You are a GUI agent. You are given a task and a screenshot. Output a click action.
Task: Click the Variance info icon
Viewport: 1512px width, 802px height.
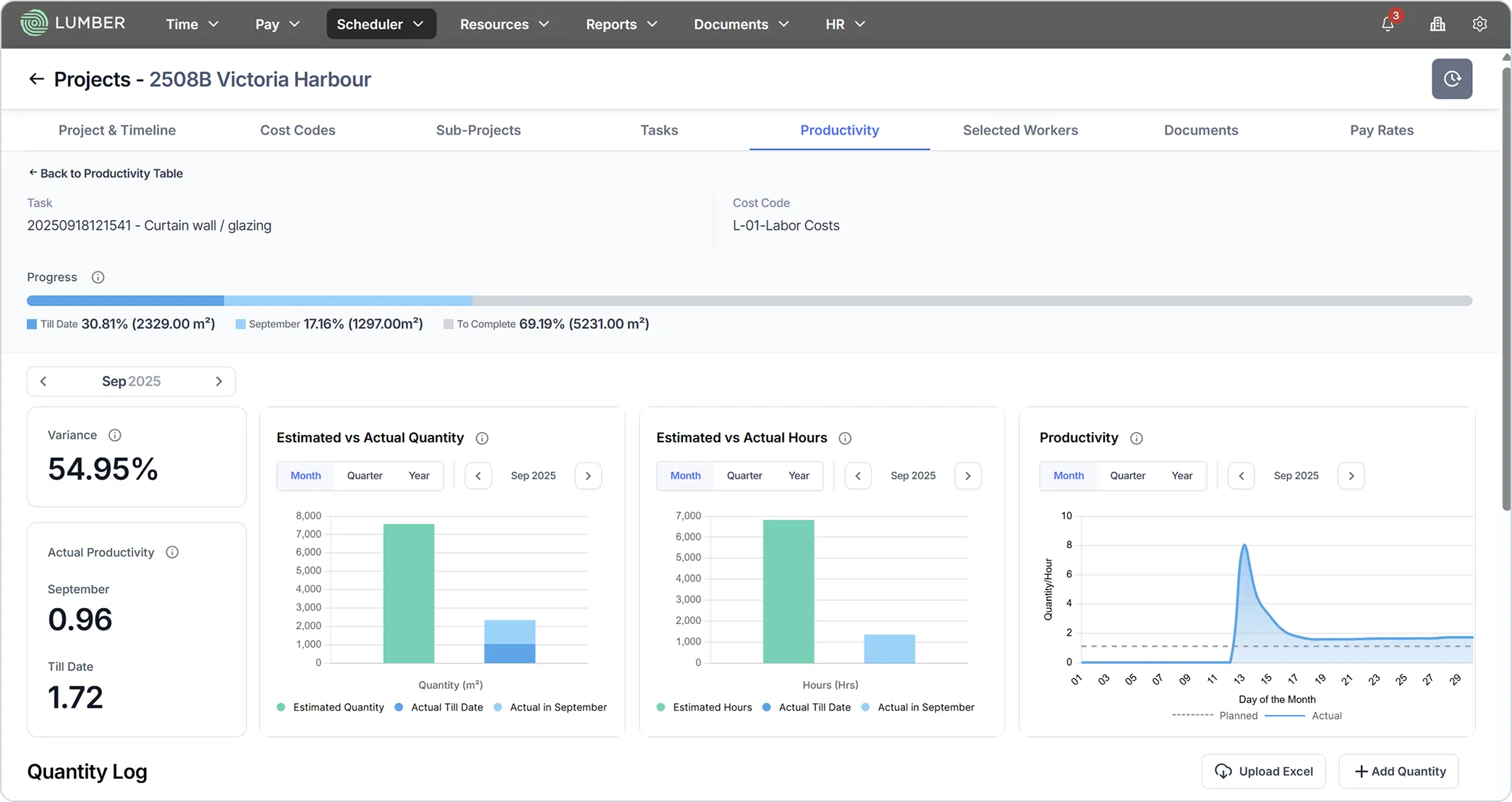click(114, 435)
